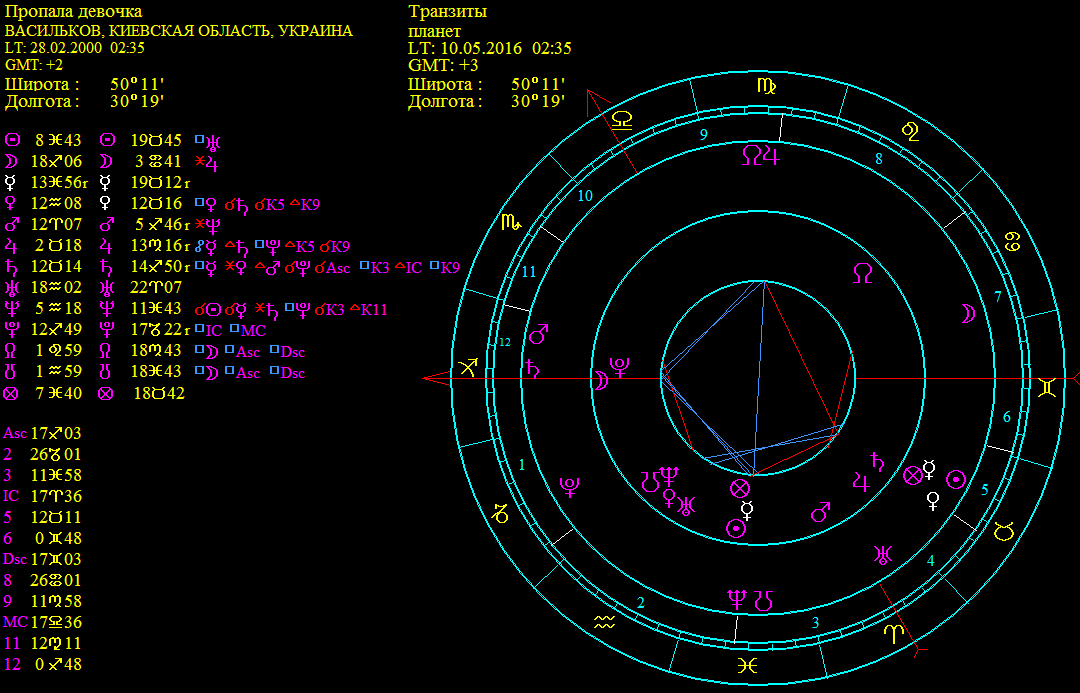Click the Pisces sign at the wheel bottom
The width and height of the screenshot is (1080, 693).
[x=746, y=665]
